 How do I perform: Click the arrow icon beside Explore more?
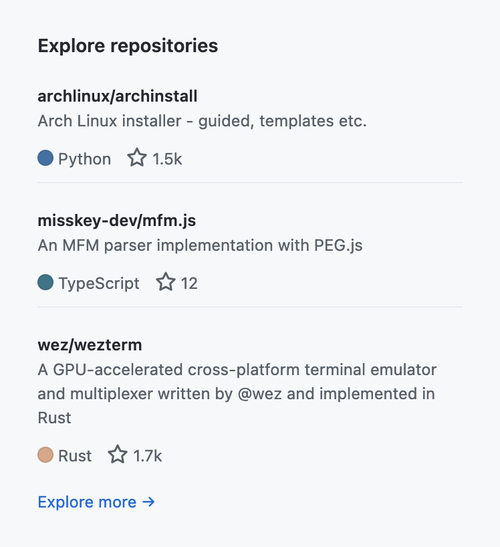click(148, 502)
